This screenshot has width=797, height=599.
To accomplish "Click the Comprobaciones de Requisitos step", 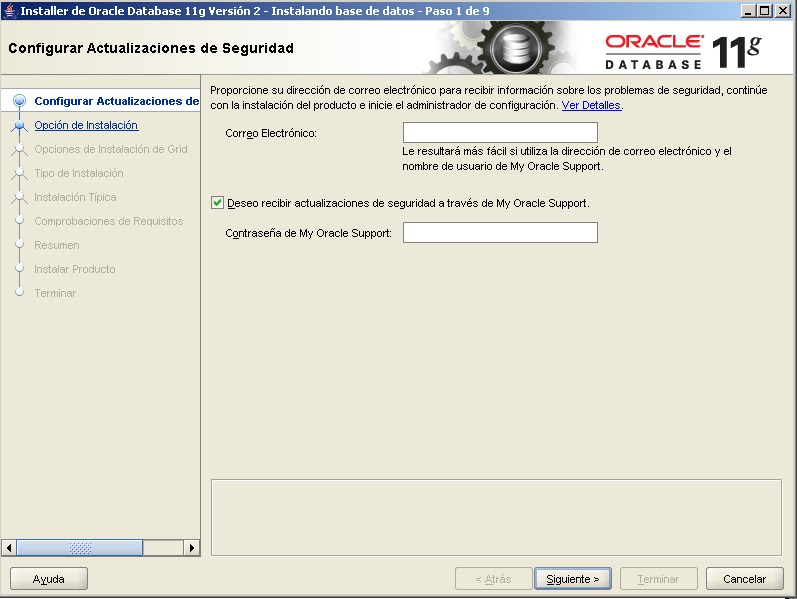I will (109, 221).
